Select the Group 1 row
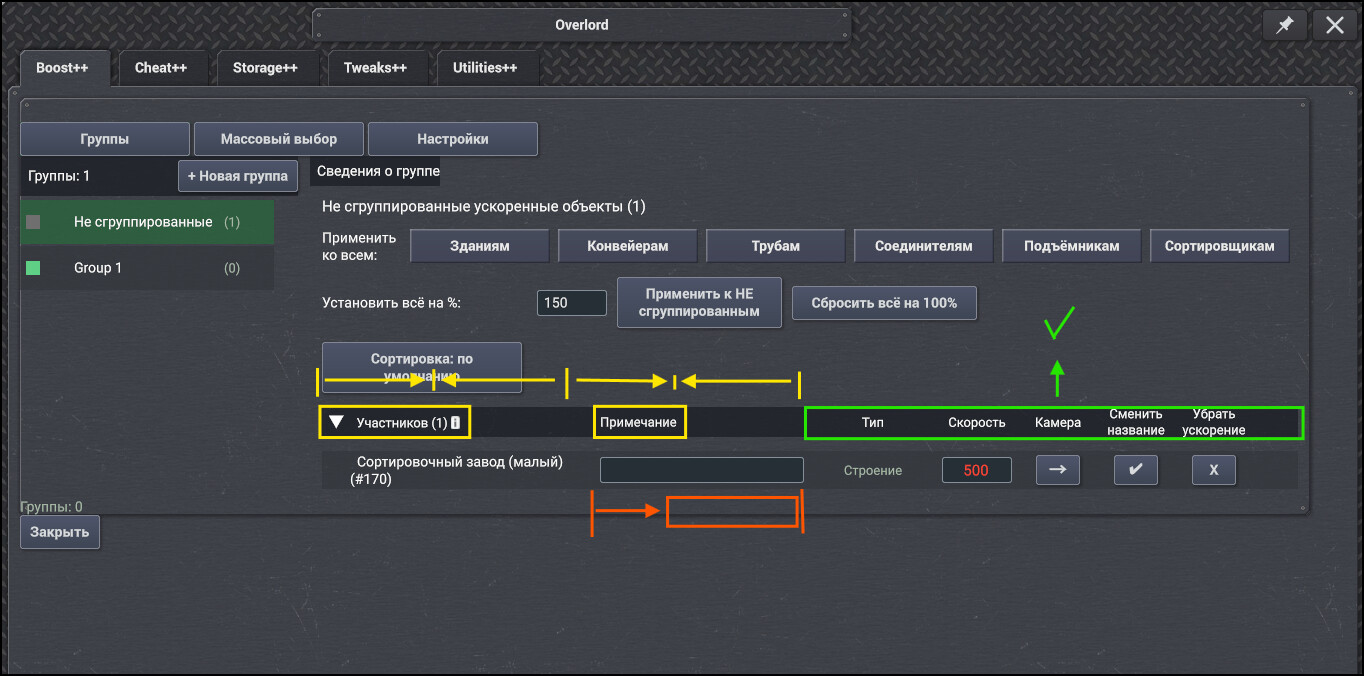The width and height of the screenshot is (1364, 676). tap(146, 268)
